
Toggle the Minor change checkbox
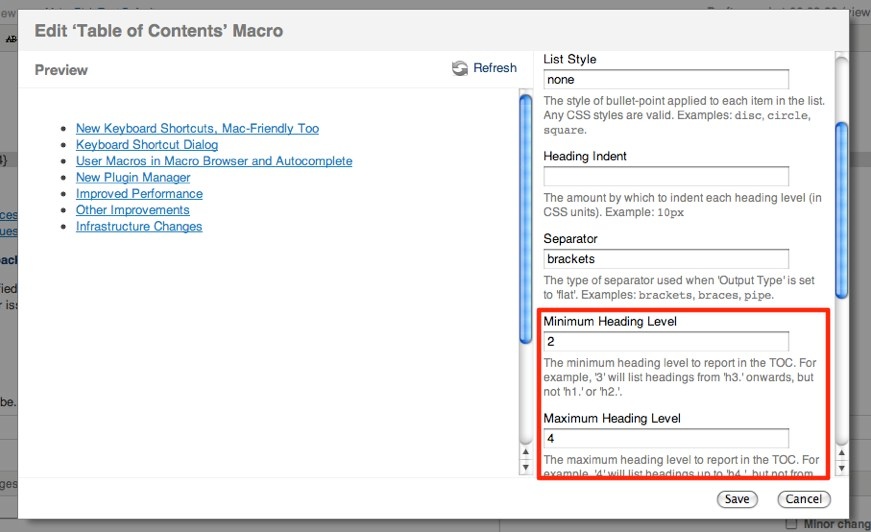pos(792,524)
